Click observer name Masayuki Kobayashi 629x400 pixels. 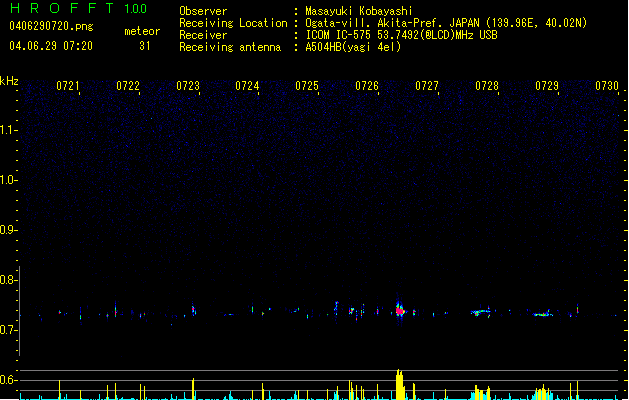point(359,11)
